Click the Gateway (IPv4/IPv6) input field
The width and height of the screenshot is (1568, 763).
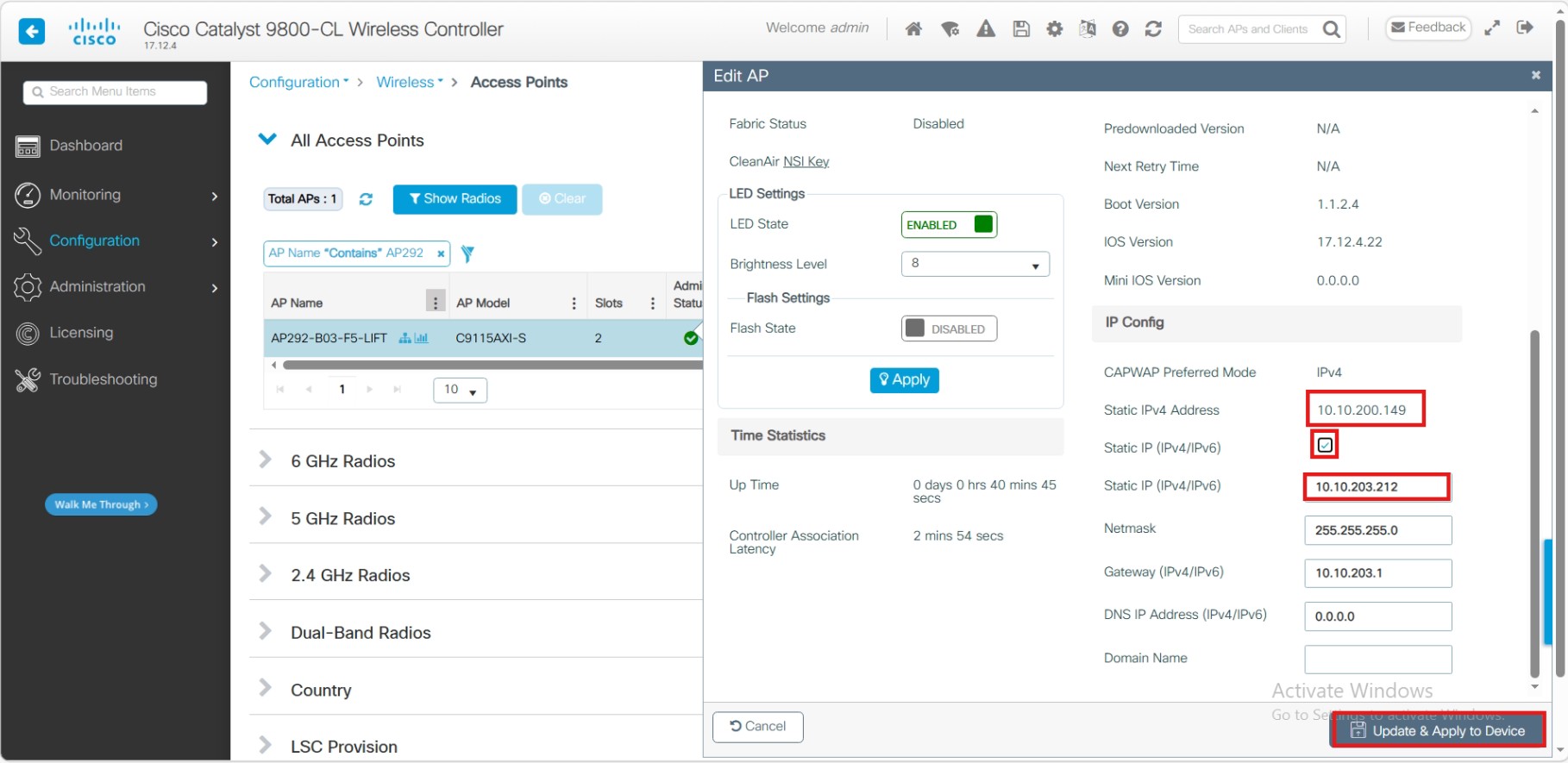tap(1377, 573)
